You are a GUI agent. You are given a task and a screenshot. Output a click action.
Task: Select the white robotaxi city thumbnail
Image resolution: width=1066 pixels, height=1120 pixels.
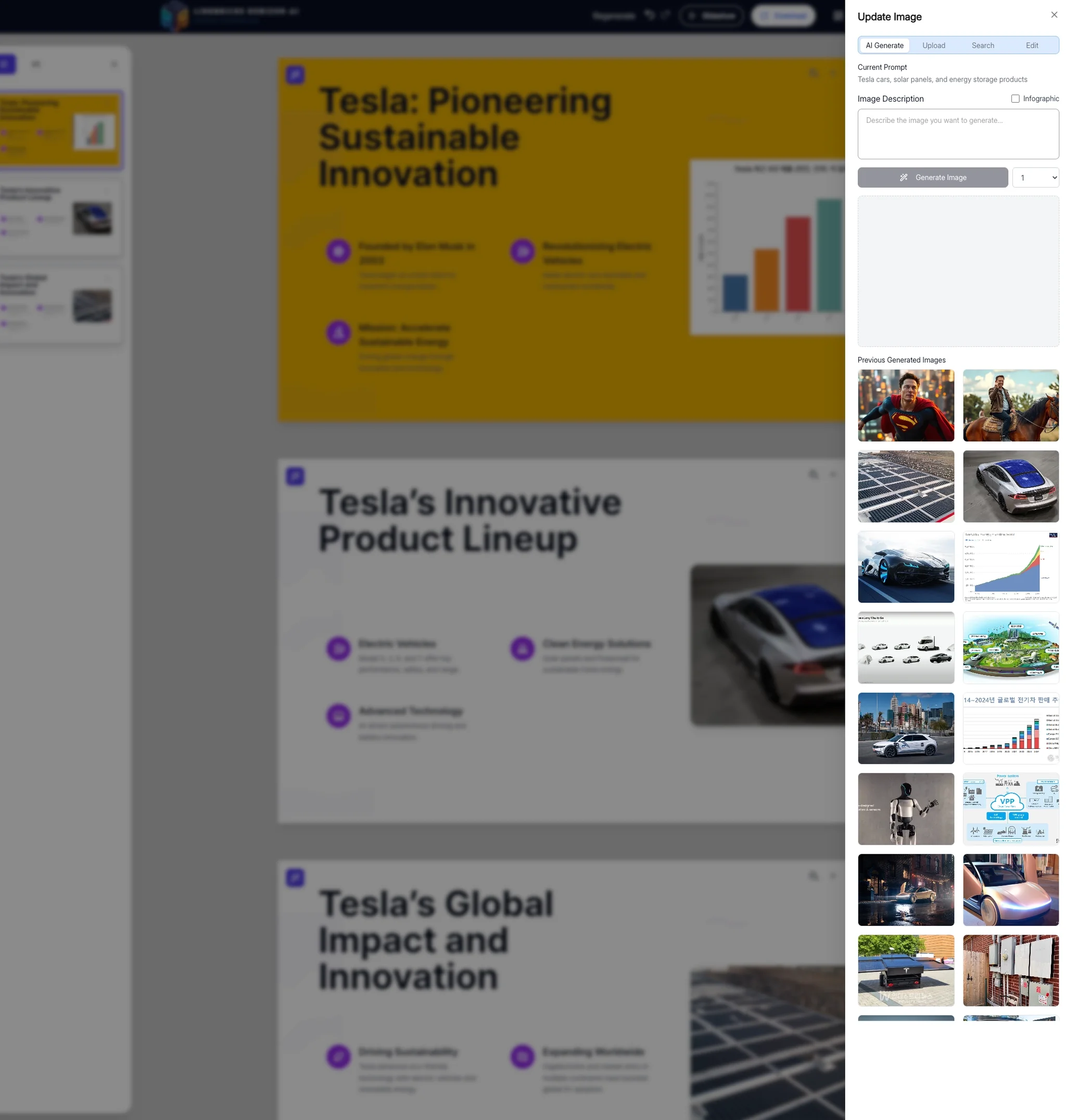(x=905, y=728)
